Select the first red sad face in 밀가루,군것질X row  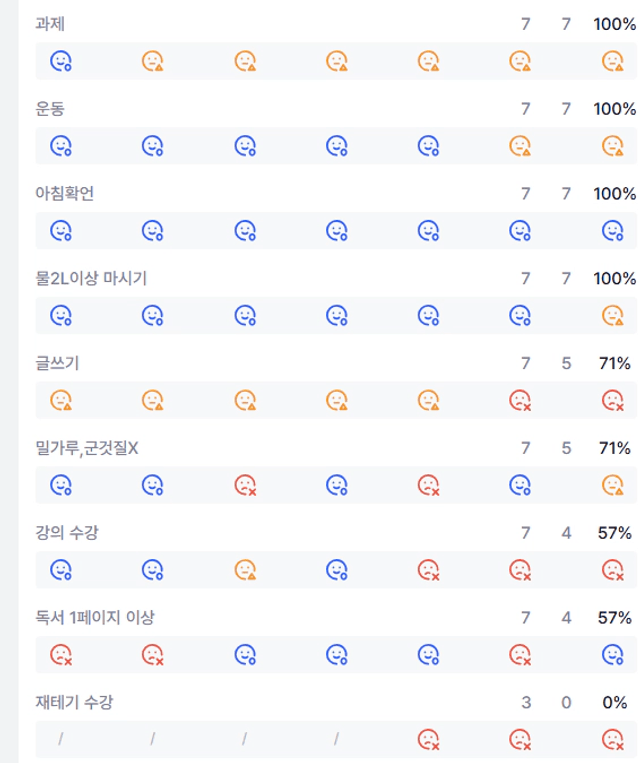245,485
